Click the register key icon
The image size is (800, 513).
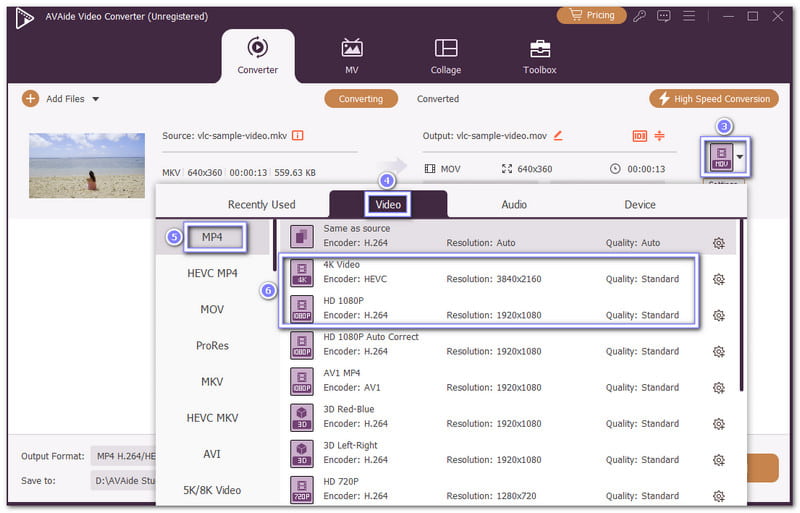pyautogui.click(x=639, y=16)
